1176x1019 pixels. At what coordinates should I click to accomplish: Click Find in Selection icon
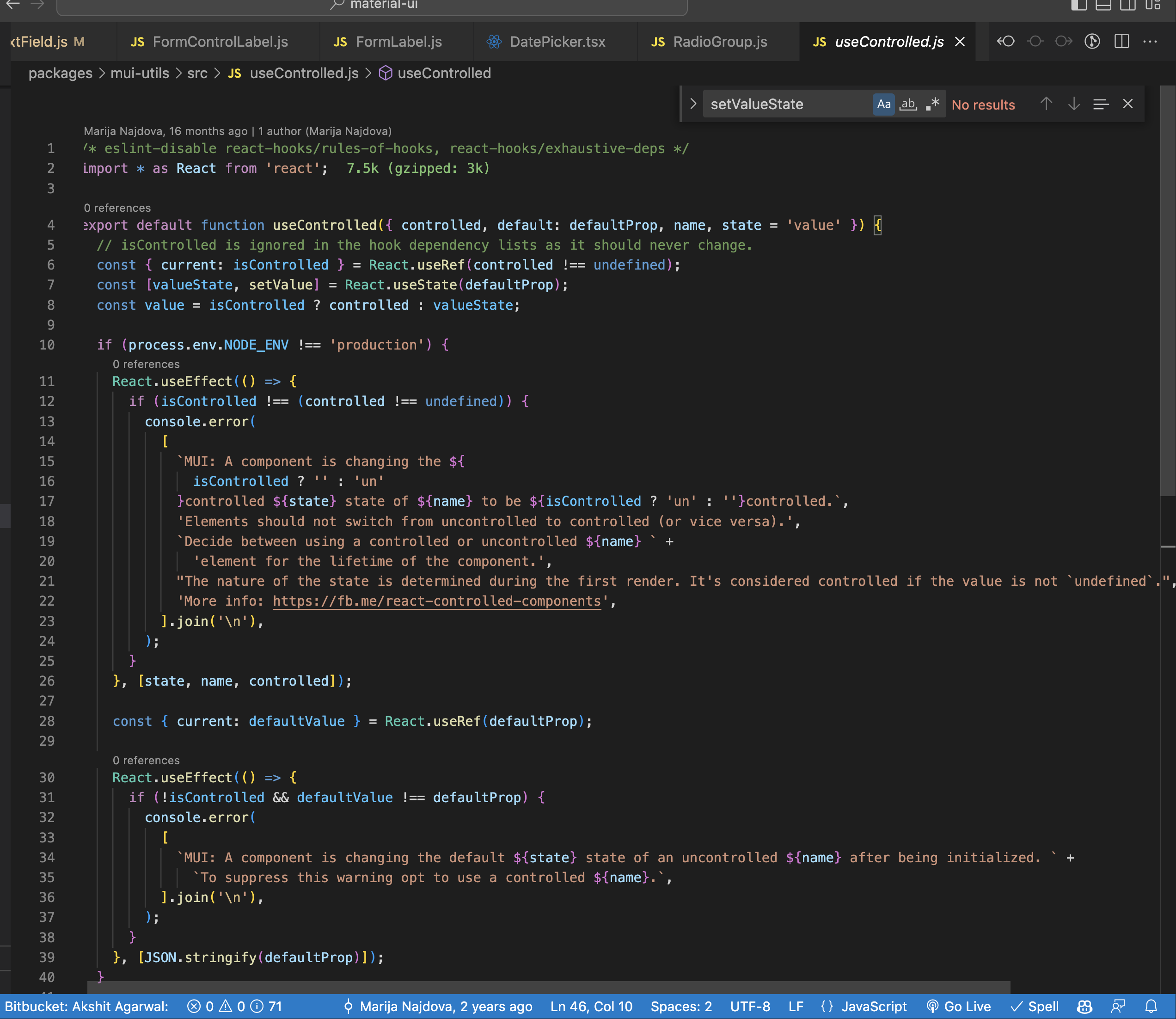point(1100,104)
